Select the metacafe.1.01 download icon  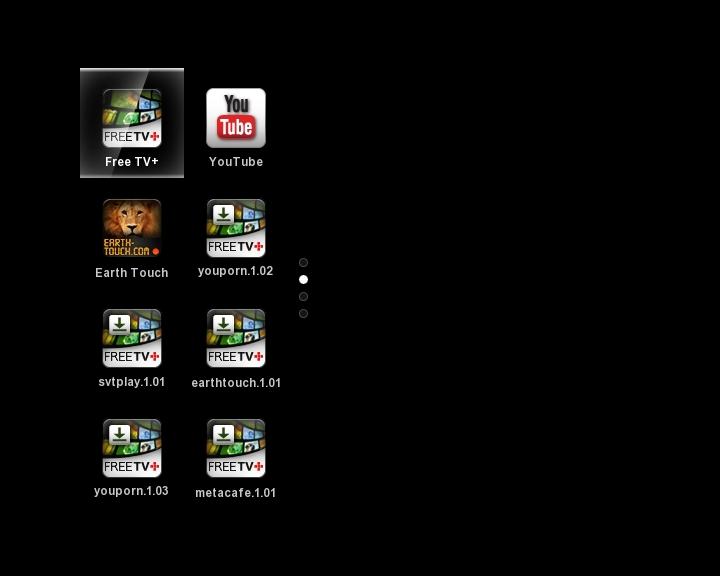(236, 448)
